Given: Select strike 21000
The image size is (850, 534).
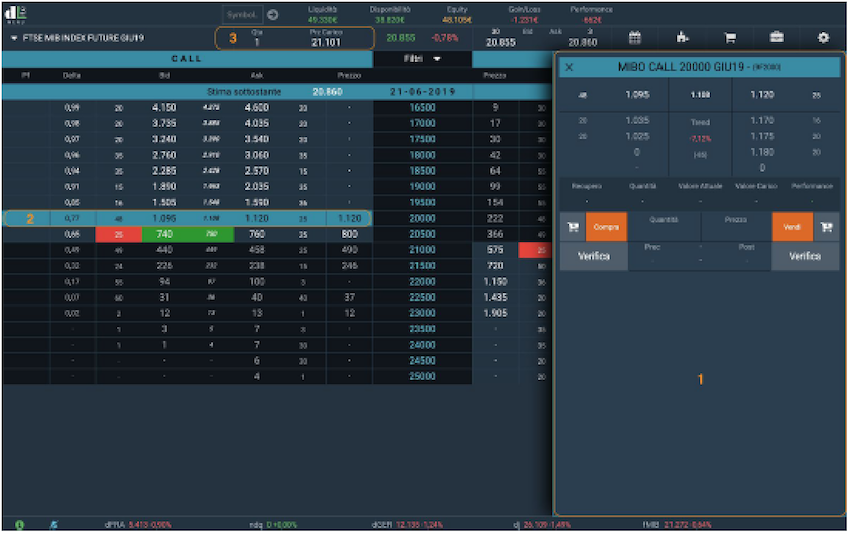Looking at the screenshot, I should point(422,250).
